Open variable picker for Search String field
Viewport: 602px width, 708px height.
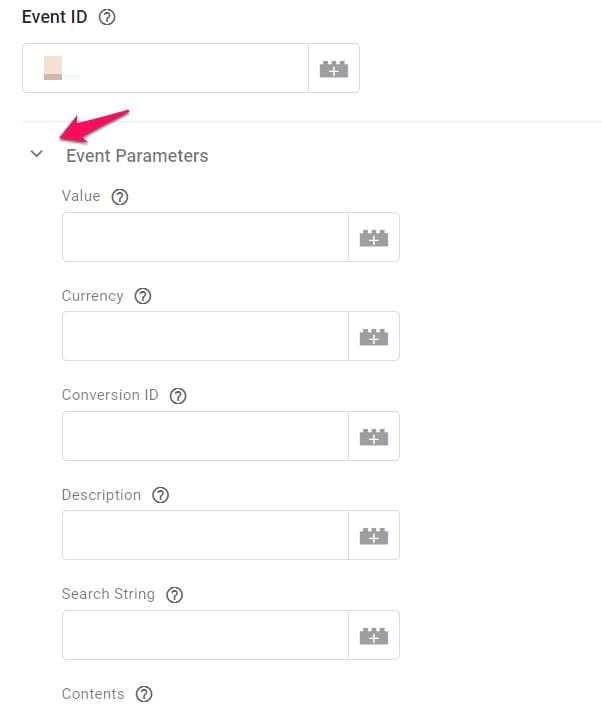pyautogui.click(x=373, y=635)
